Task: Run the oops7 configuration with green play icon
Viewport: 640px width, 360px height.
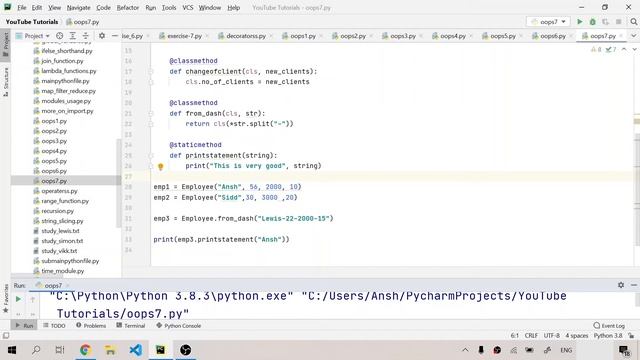Action: 580,22
